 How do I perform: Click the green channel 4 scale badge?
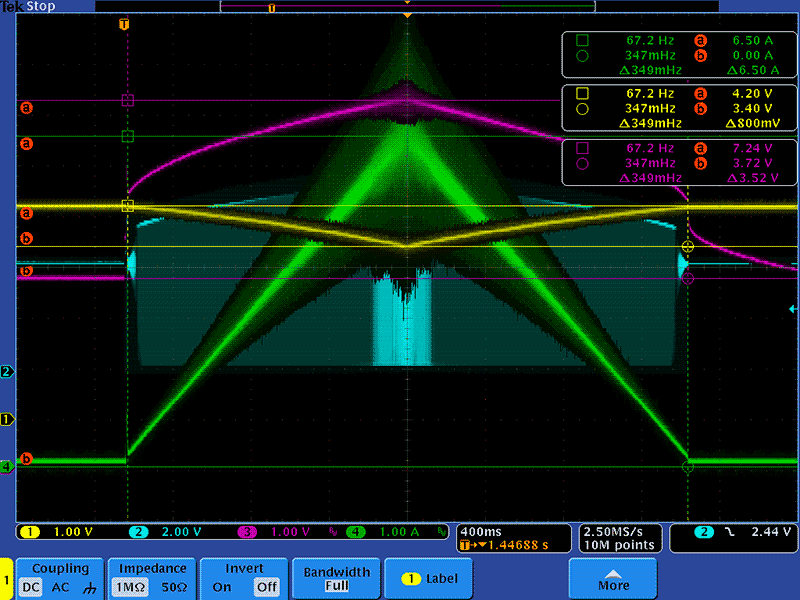click(x=356, y=532)
